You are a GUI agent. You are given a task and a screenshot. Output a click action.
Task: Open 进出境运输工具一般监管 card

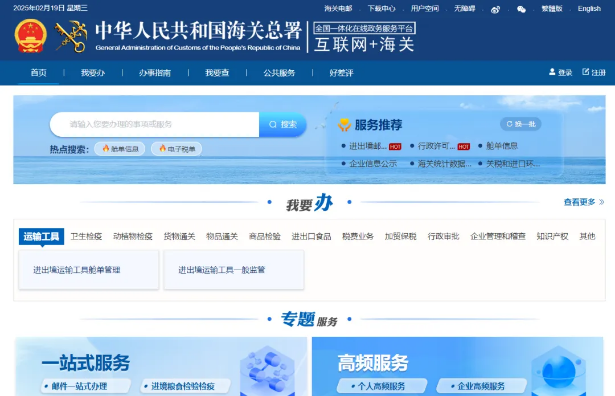(x=234, y=270)
